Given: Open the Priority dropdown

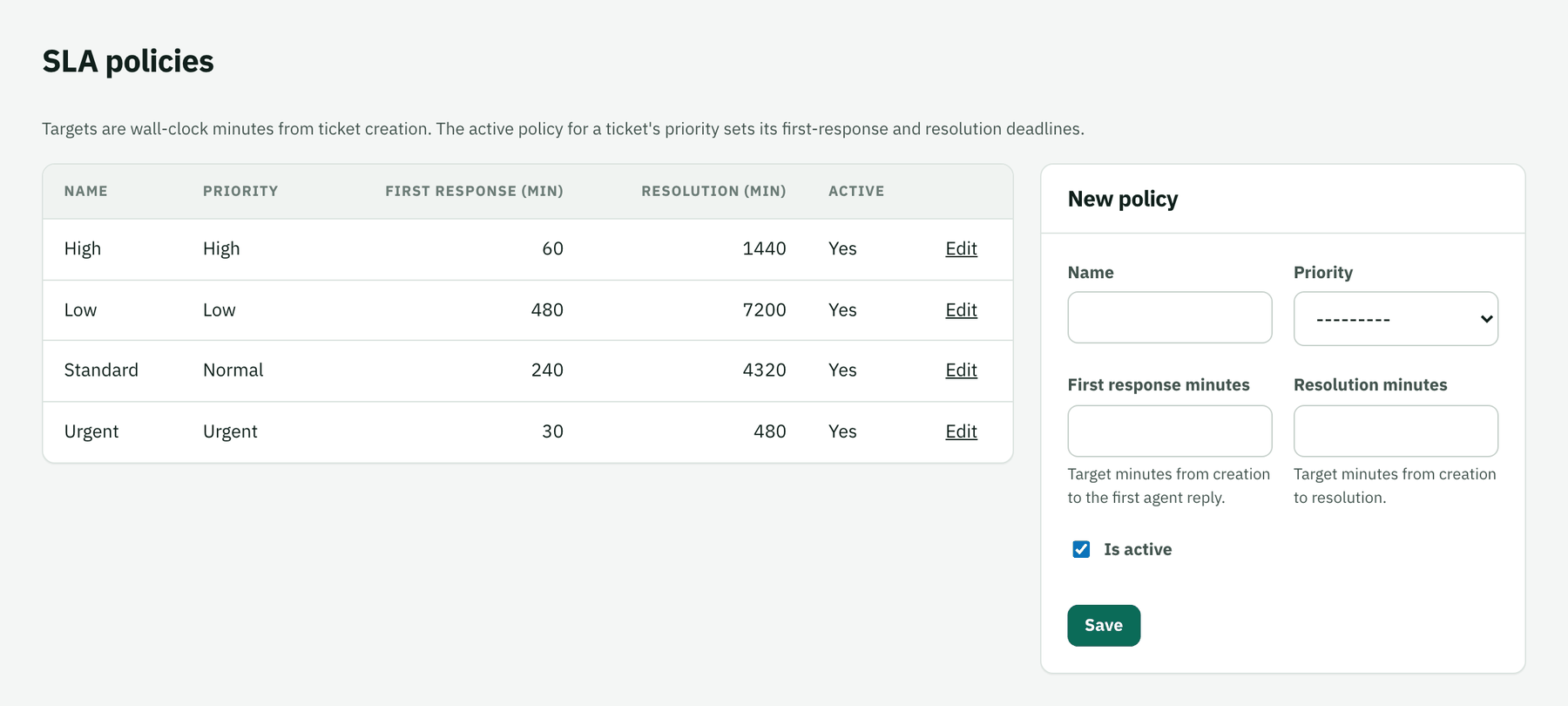Looking at the screenshot, I should (1396, 318).
